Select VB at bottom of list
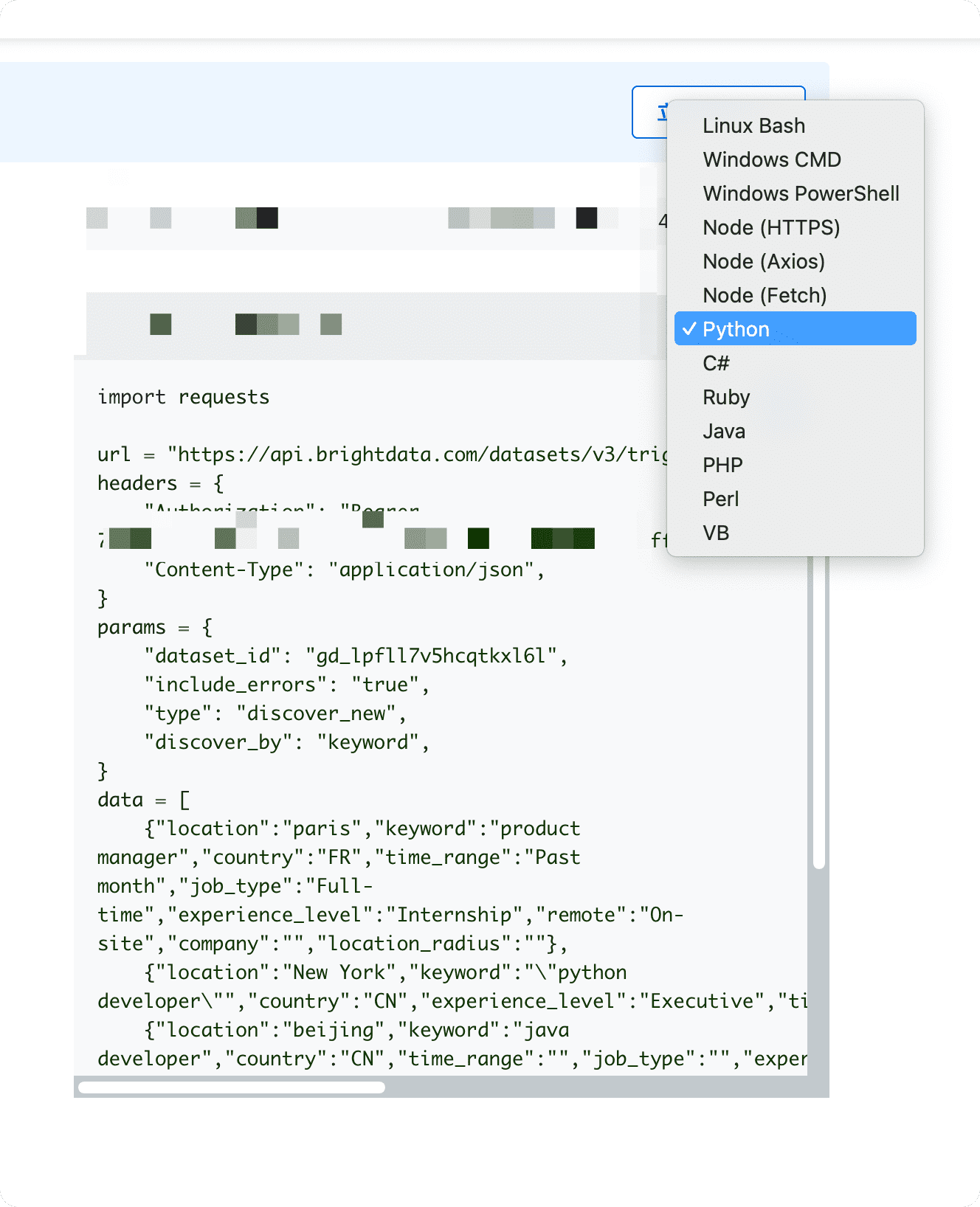This screenshot has width=980, height=1207. [795, 533]
